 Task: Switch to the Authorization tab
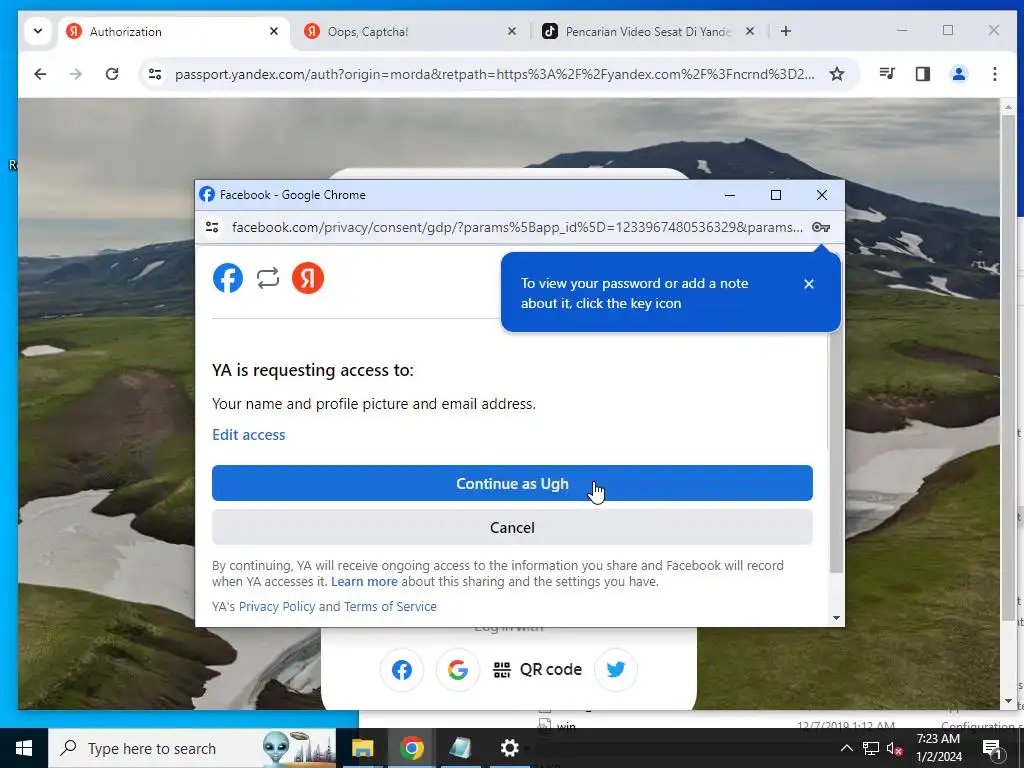point(175,31)
